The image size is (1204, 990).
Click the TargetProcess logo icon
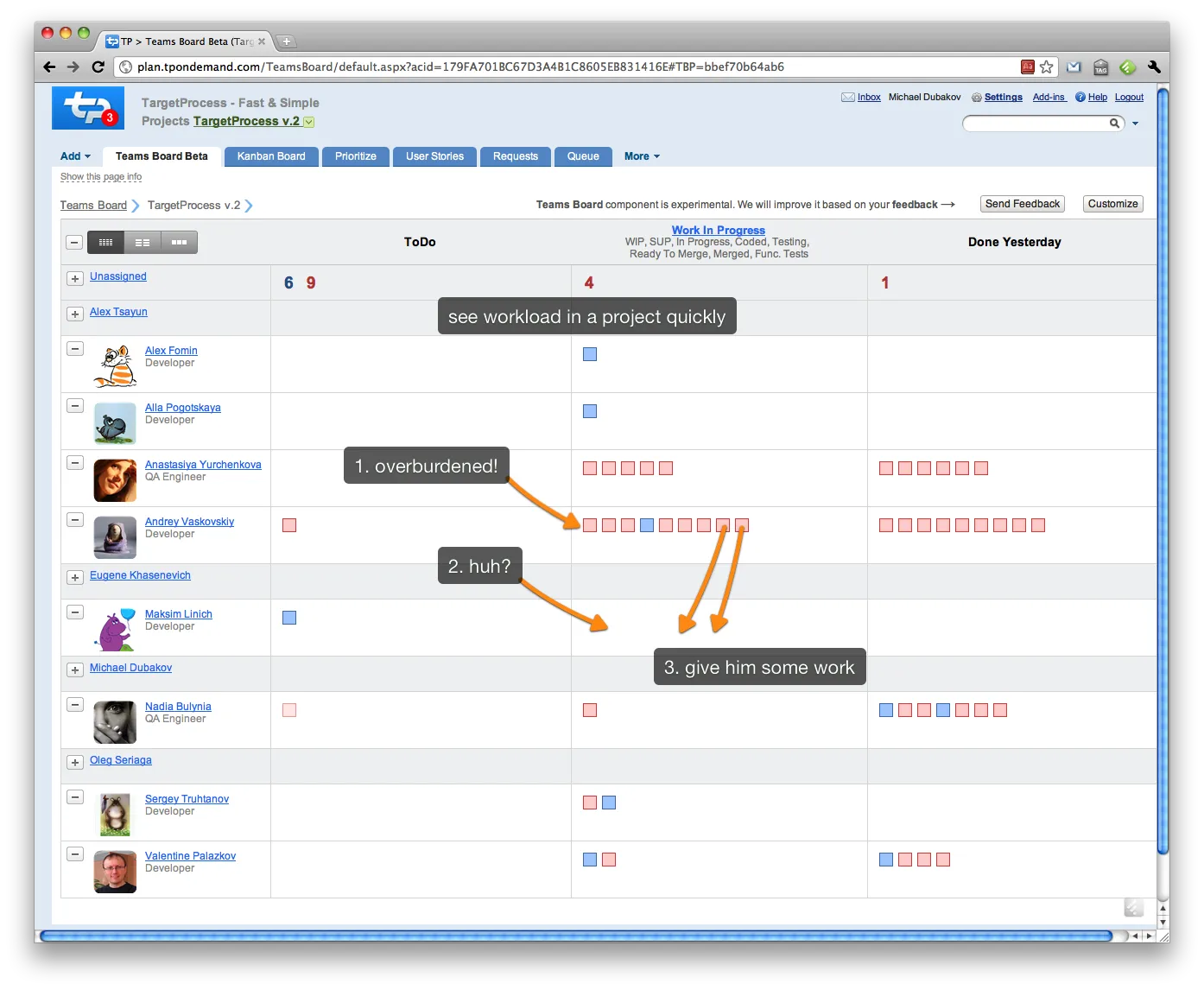tap(88, 108)
